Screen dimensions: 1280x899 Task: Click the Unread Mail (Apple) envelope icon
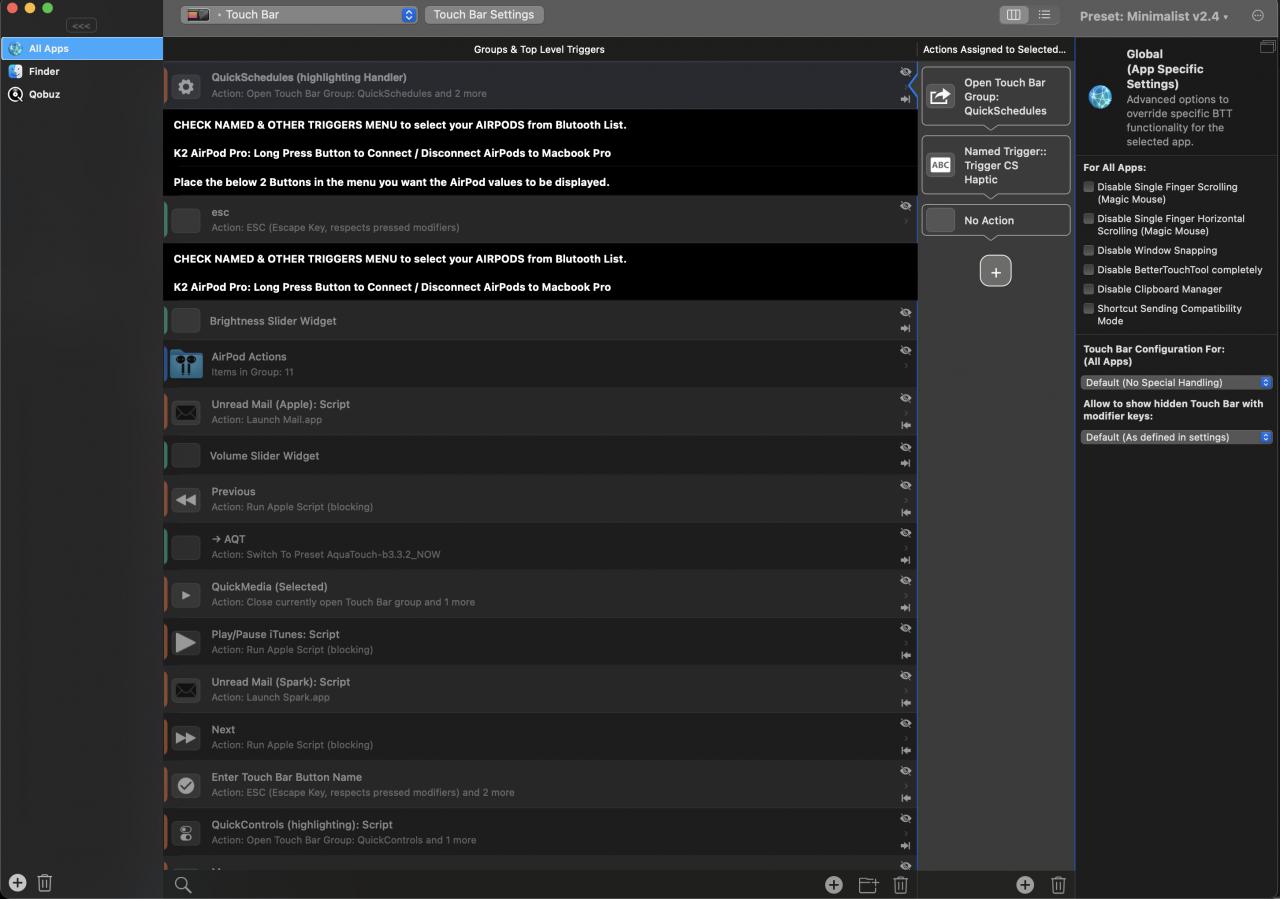186,412
